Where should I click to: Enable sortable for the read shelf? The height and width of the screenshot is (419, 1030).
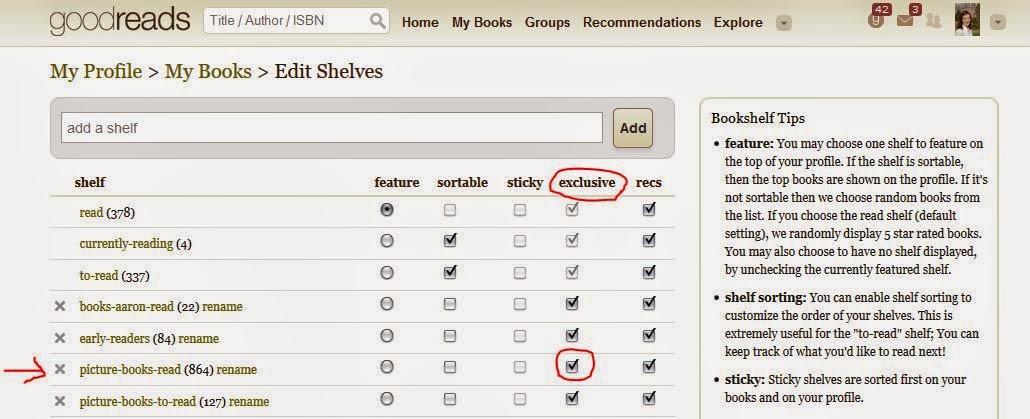click(450, 210)
